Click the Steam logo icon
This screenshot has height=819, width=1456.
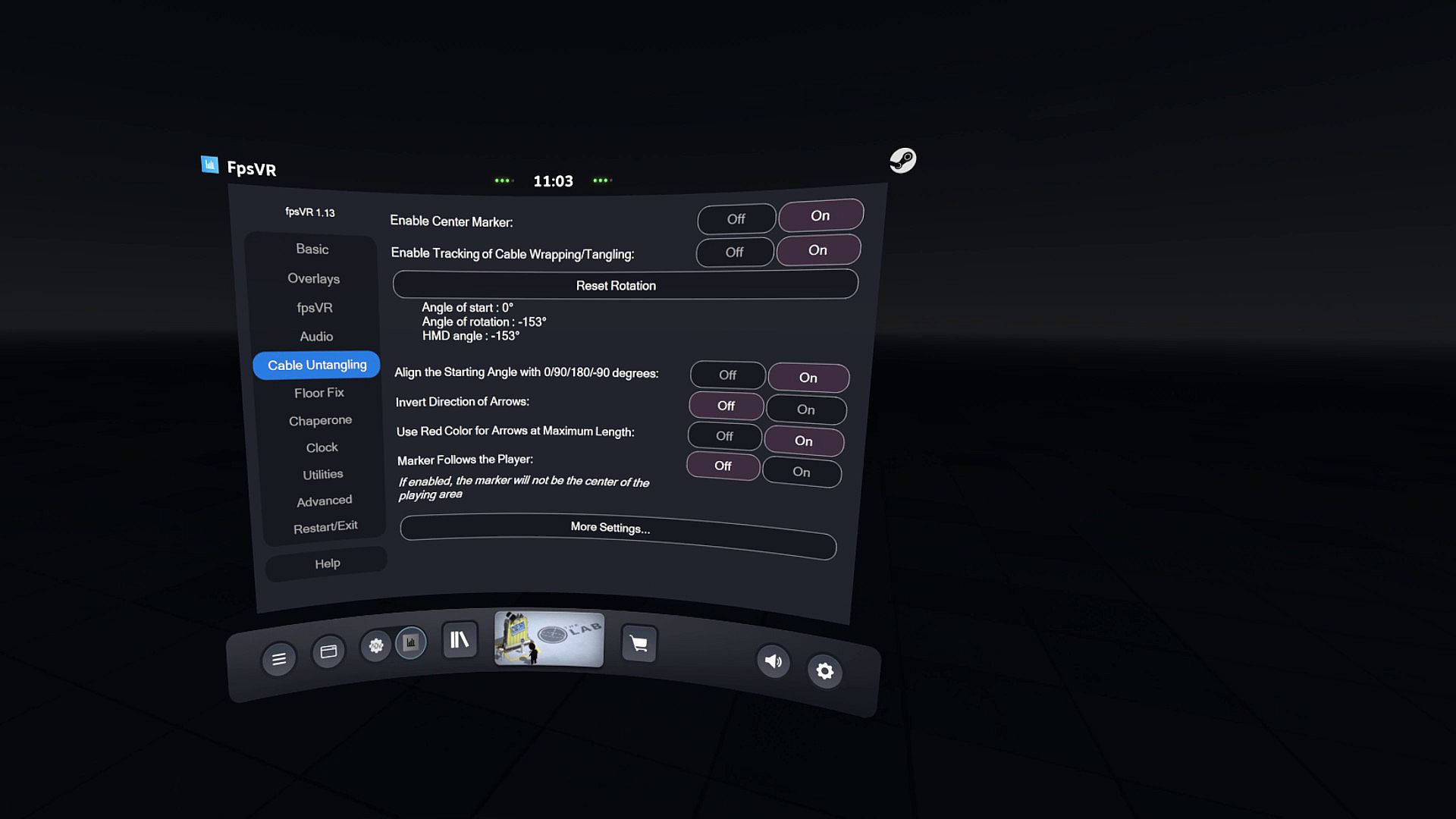pyautogui.click(x=902, y=160)
